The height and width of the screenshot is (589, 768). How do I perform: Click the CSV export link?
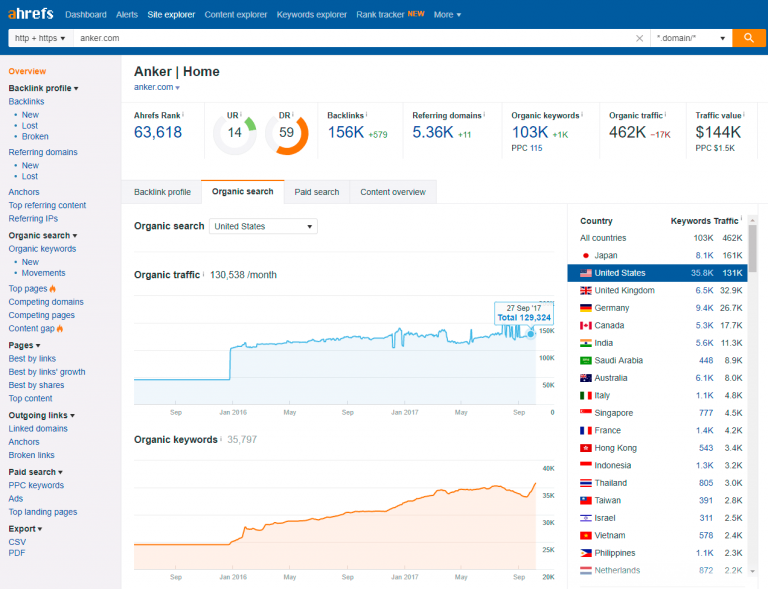[x=17, y=542]
